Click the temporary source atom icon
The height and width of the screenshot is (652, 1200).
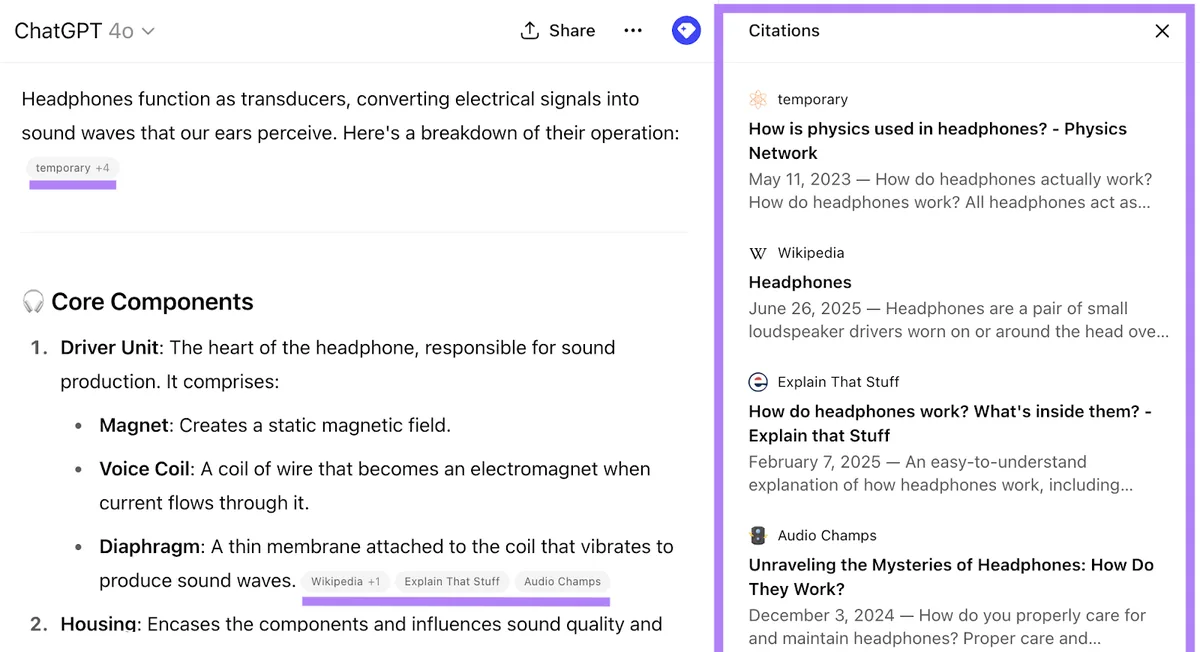coord(758,99)
